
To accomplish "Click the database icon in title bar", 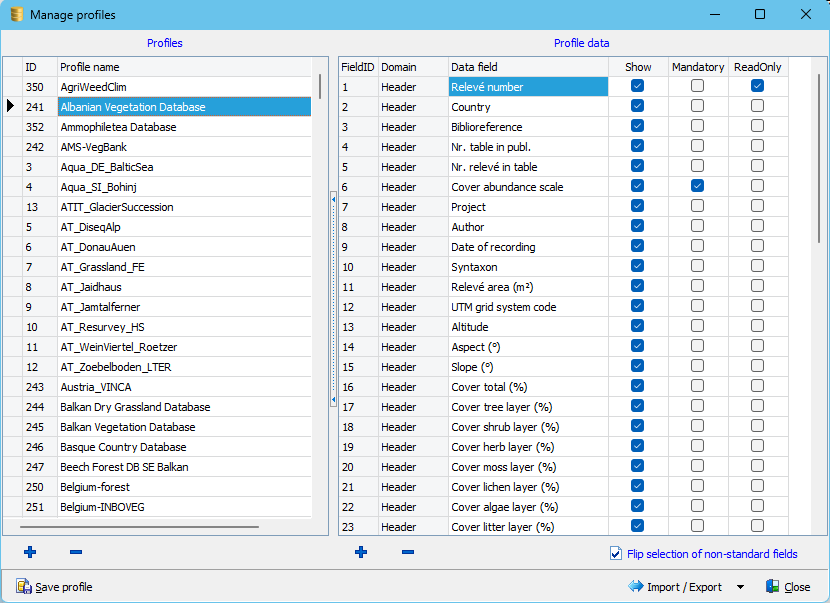I will 15,14.
